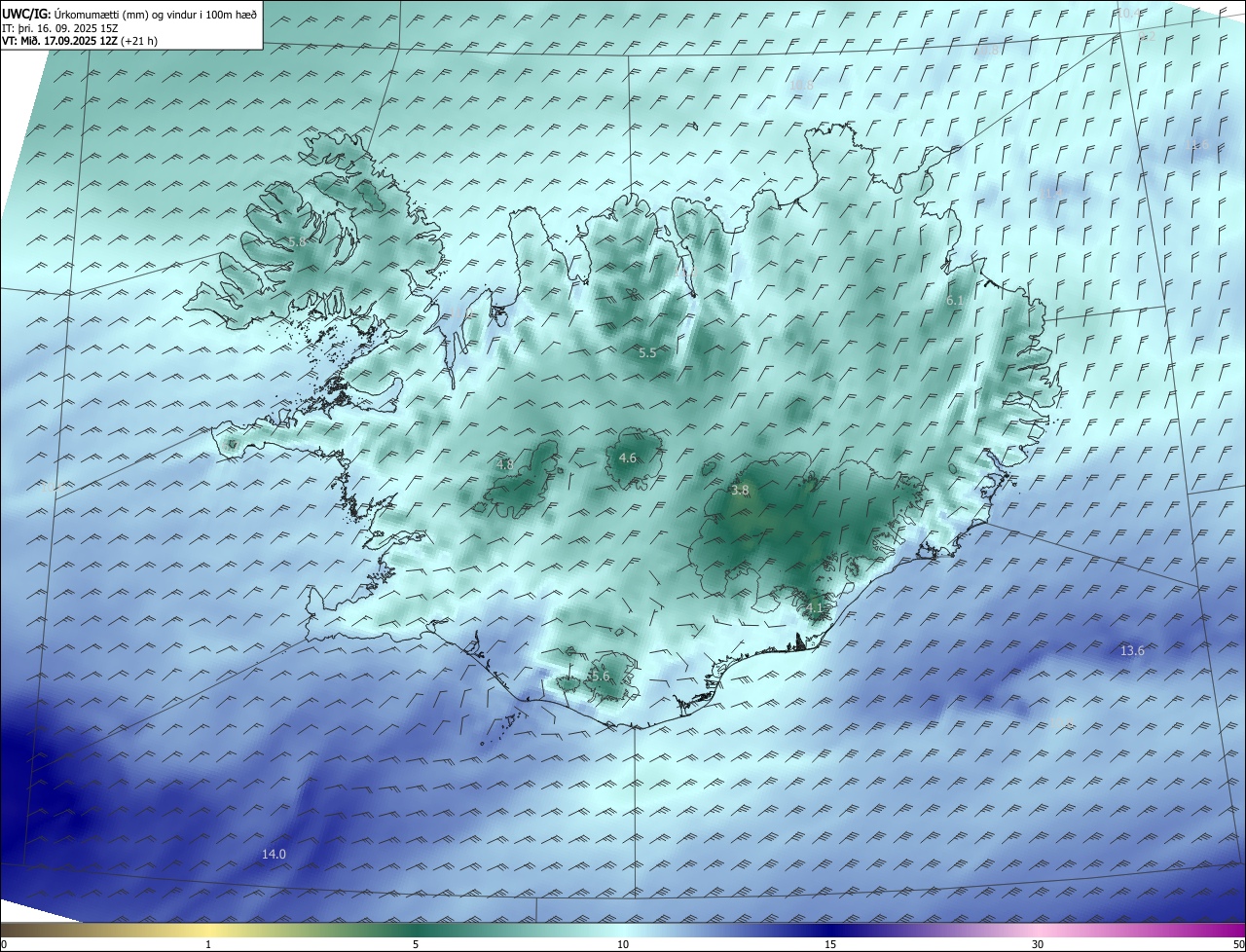Click the 4.1 value near the southeast coast
Screen dimensions: 1246x952
(x=815, y=608)
